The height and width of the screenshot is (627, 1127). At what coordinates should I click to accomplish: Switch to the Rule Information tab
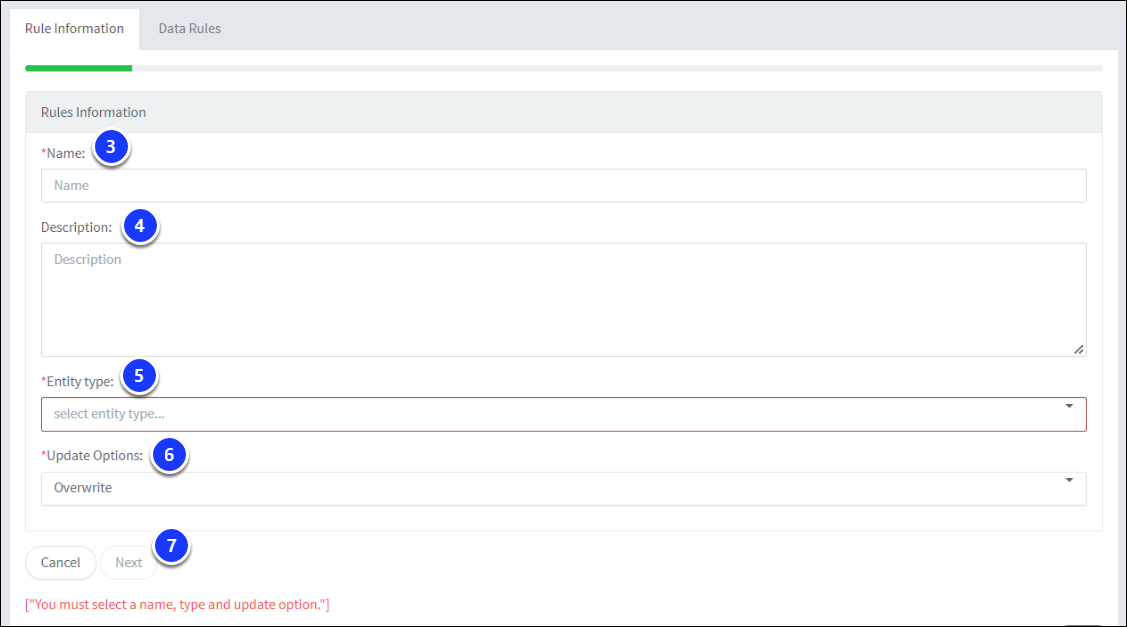tap(75, 29)
